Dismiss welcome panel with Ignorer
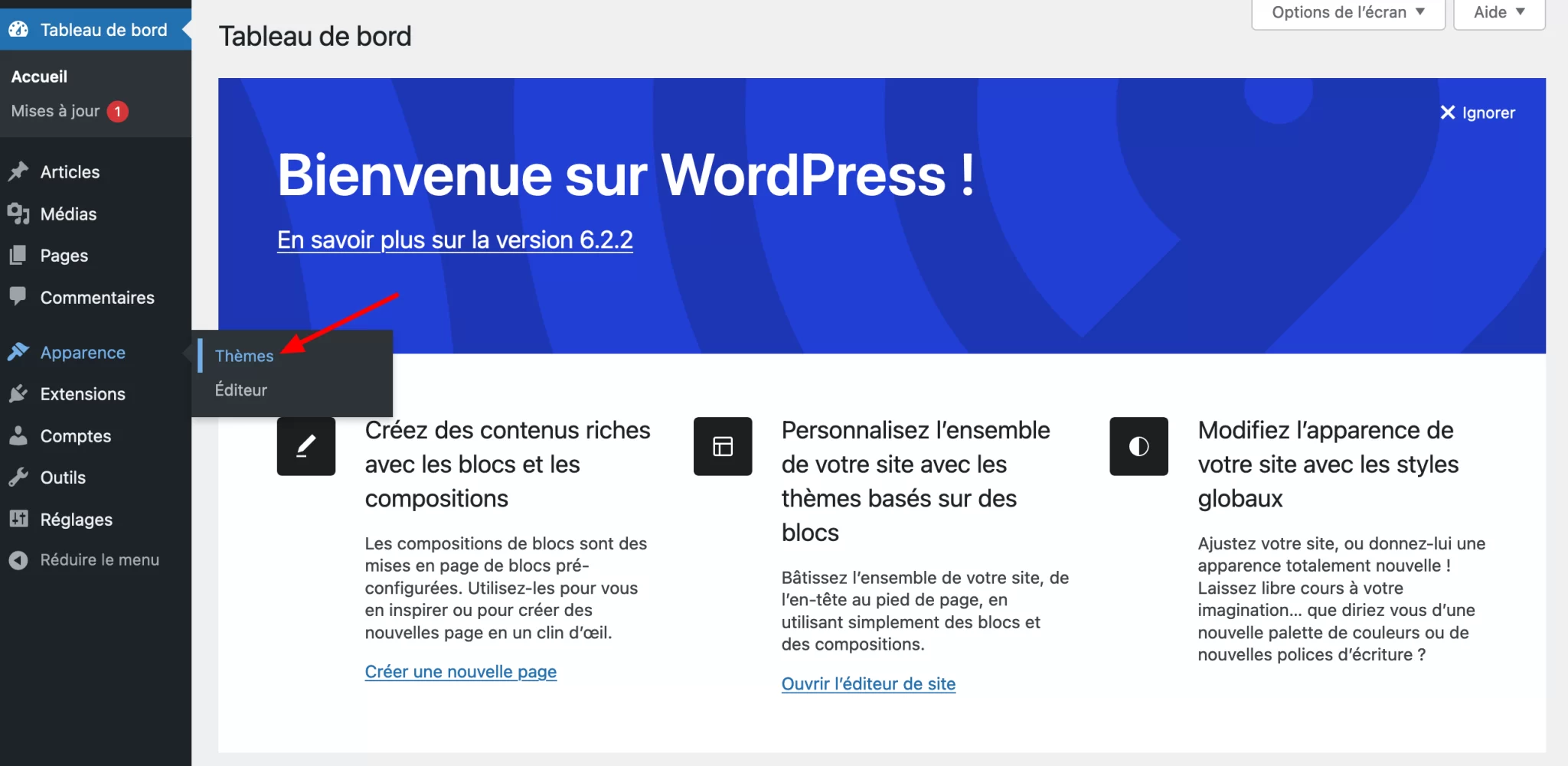Viewport: 1568px width, 766px height. point(1478,113)
